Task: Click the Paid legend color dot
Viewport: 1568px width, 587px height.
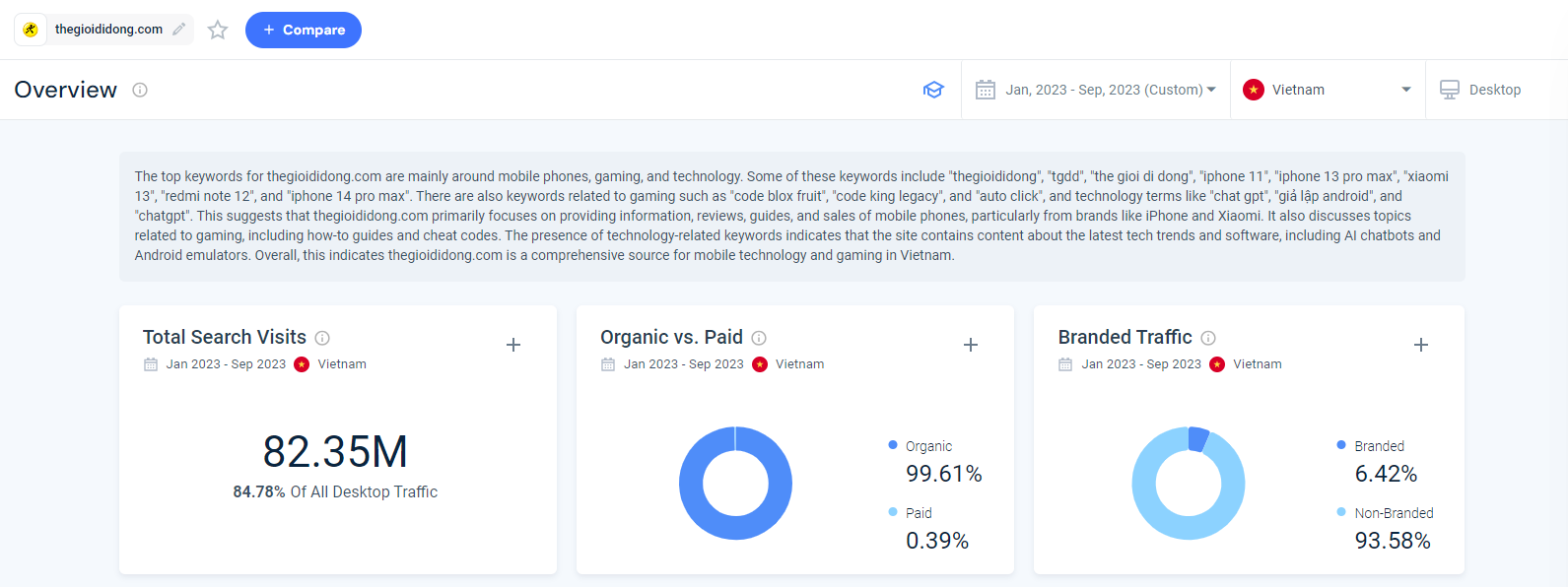Action: click(x=893, y=512)
